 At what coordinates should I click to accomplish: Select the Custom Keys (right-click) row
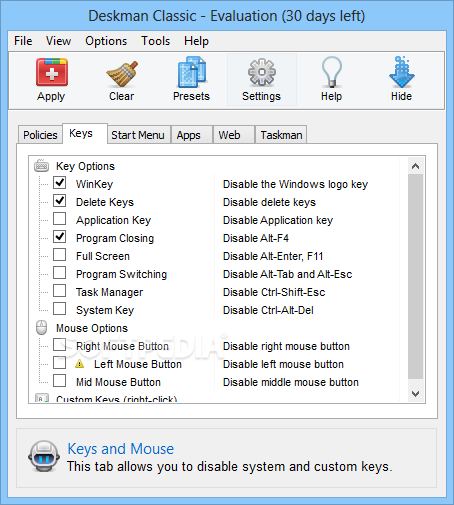tap(117, 399)
